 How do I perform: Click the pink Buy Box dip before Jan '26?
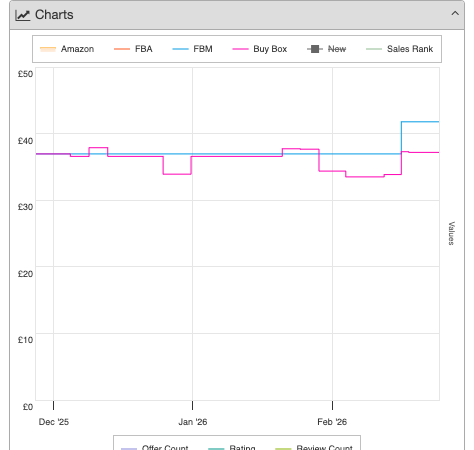tap(177, 174)
